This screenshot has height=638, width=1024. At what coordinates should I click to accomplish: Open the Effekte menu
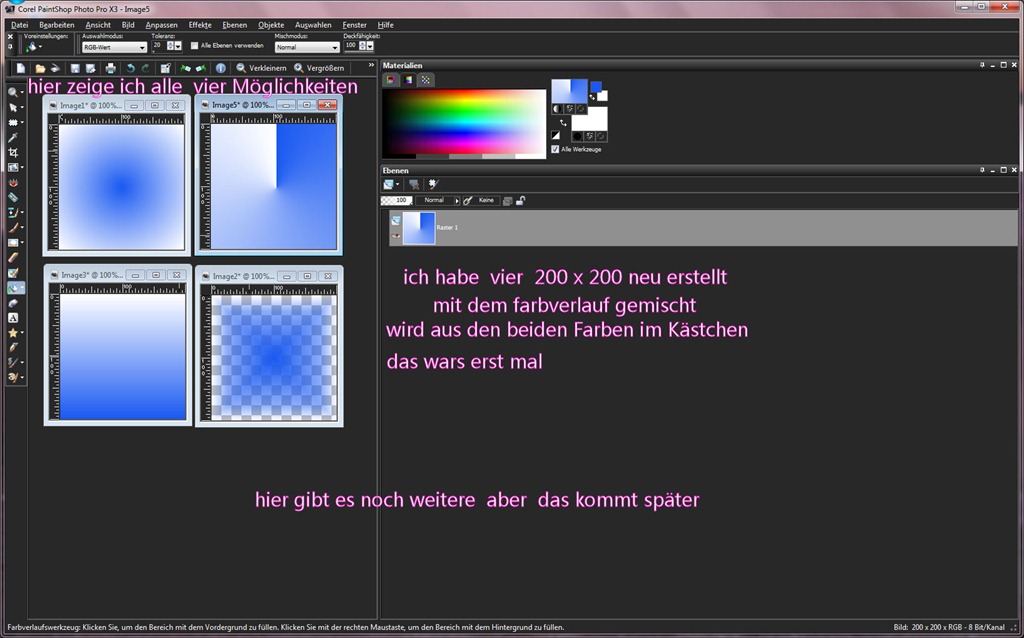(200, 25)
